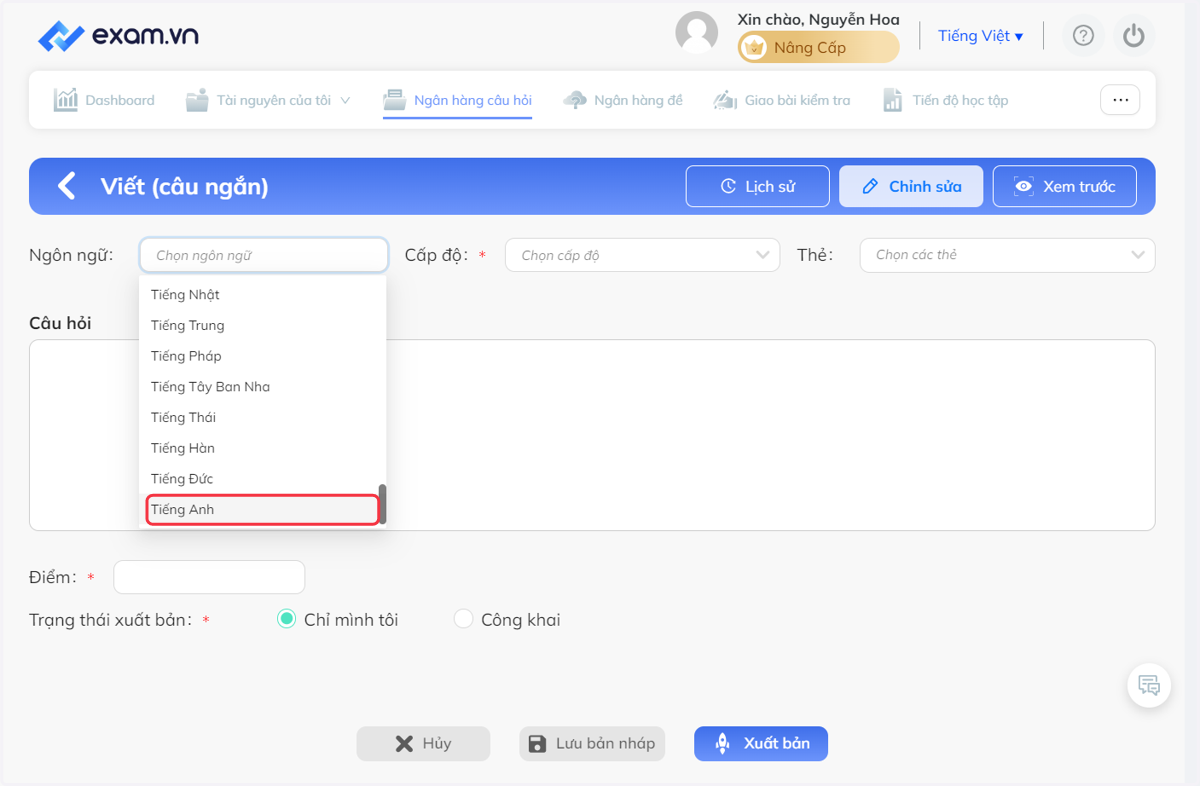Screen dimensions: 1200x786
Task: Click the Xuất bản publish button
Action: pos(761,743)
